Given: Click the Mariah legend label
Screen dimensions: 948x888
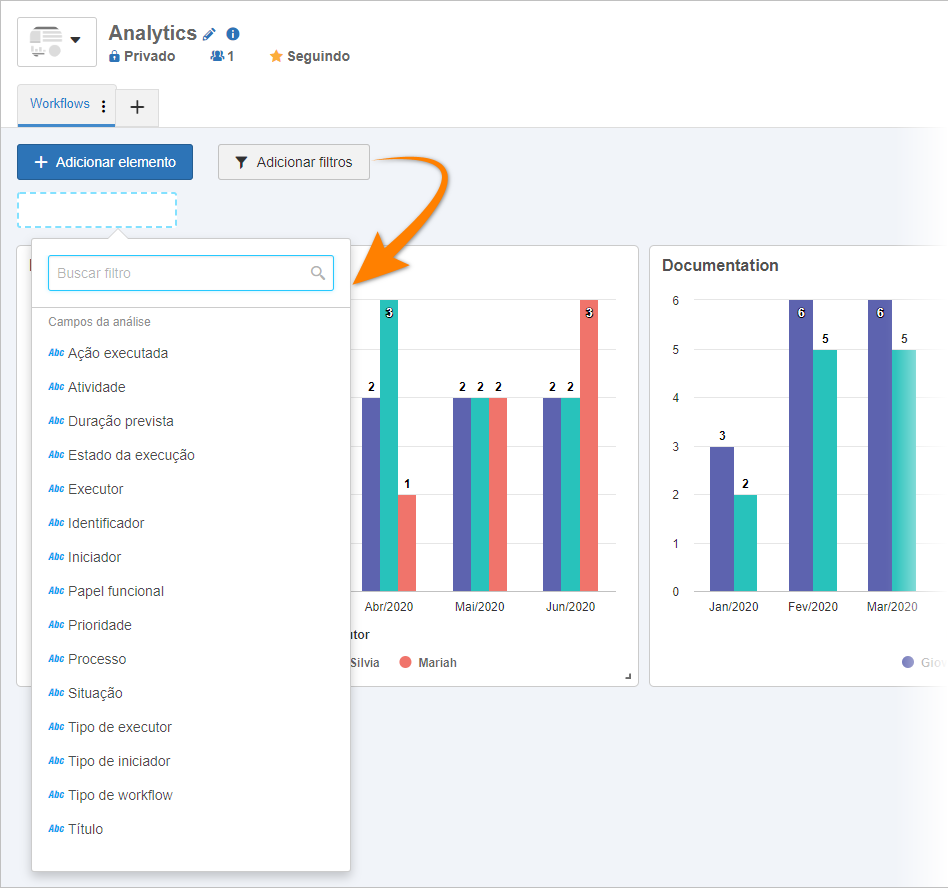Looking at the screenshot, I should point(438,663).
